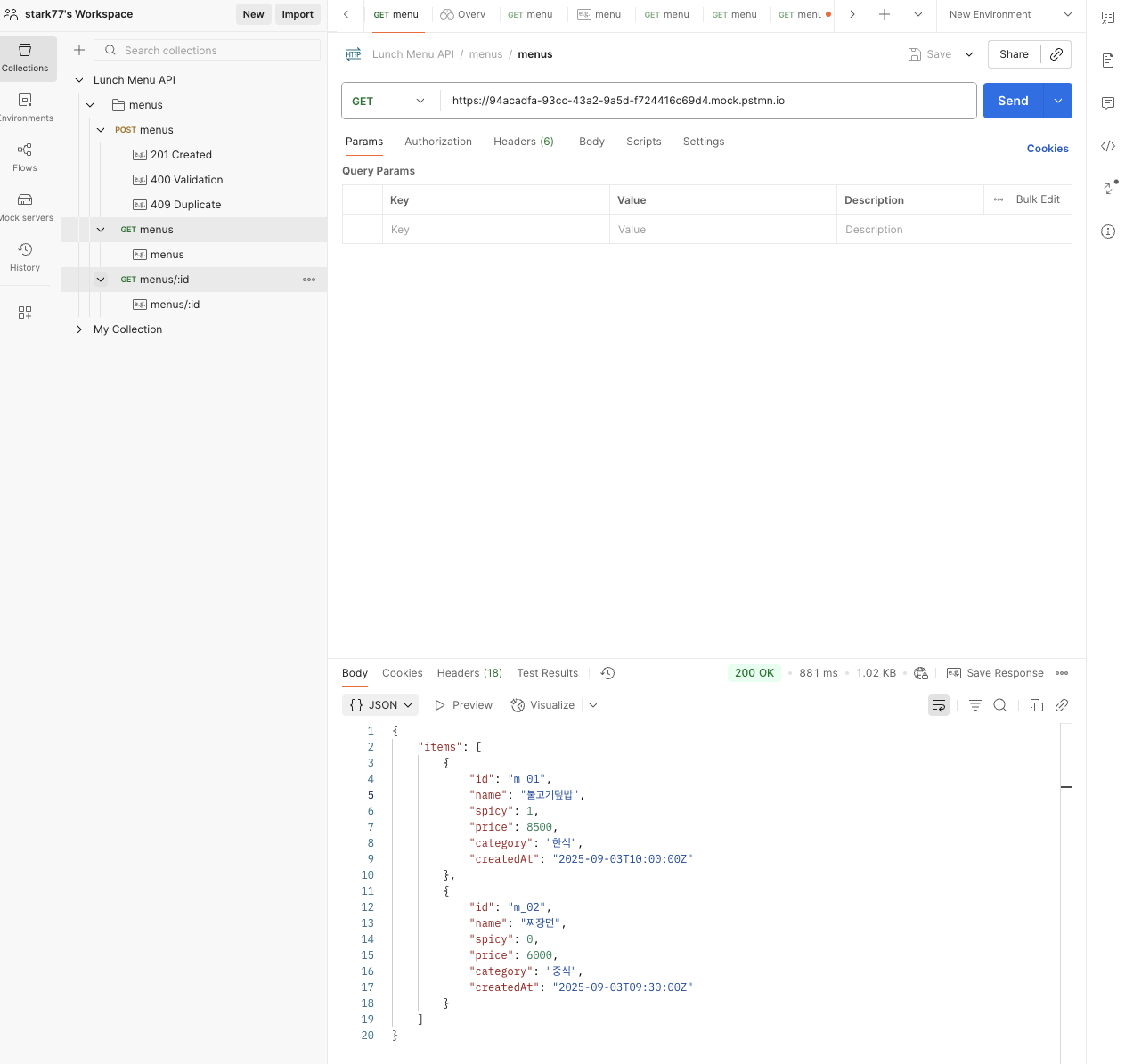Screen dimensions: 1125x1064
Task: Switch to the Headers (6) request tab
Action: click(524, 142)
